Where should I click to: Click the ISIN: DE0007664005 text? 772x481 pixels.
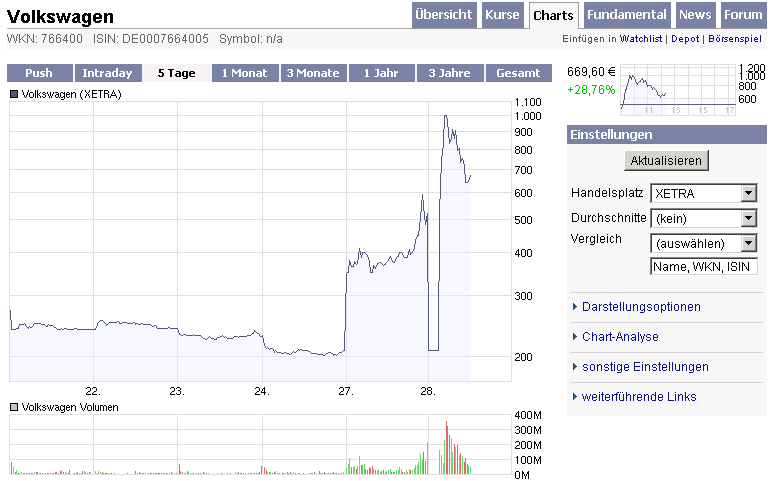click(151, 39)
